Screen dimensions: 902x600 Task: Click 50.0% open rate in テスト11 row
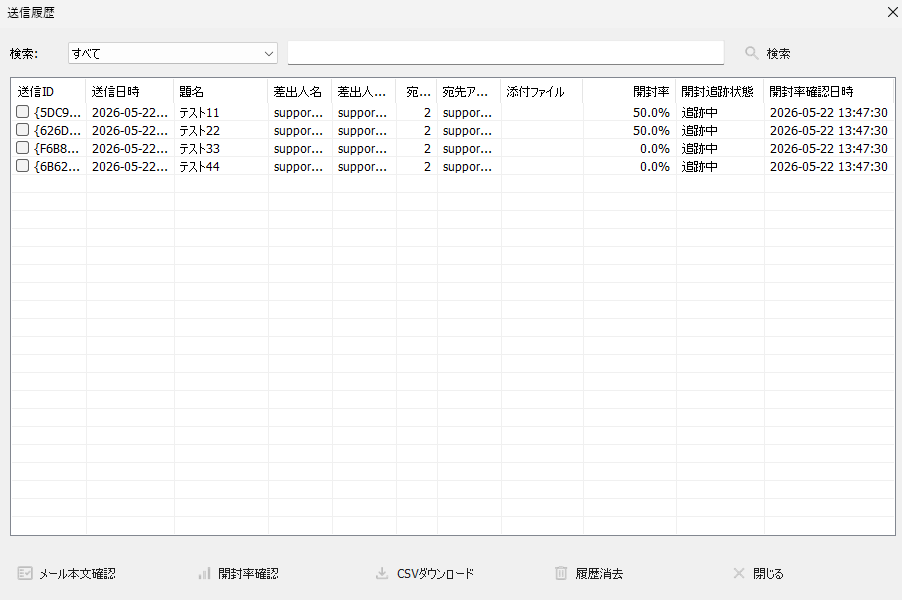coord(651,113)
